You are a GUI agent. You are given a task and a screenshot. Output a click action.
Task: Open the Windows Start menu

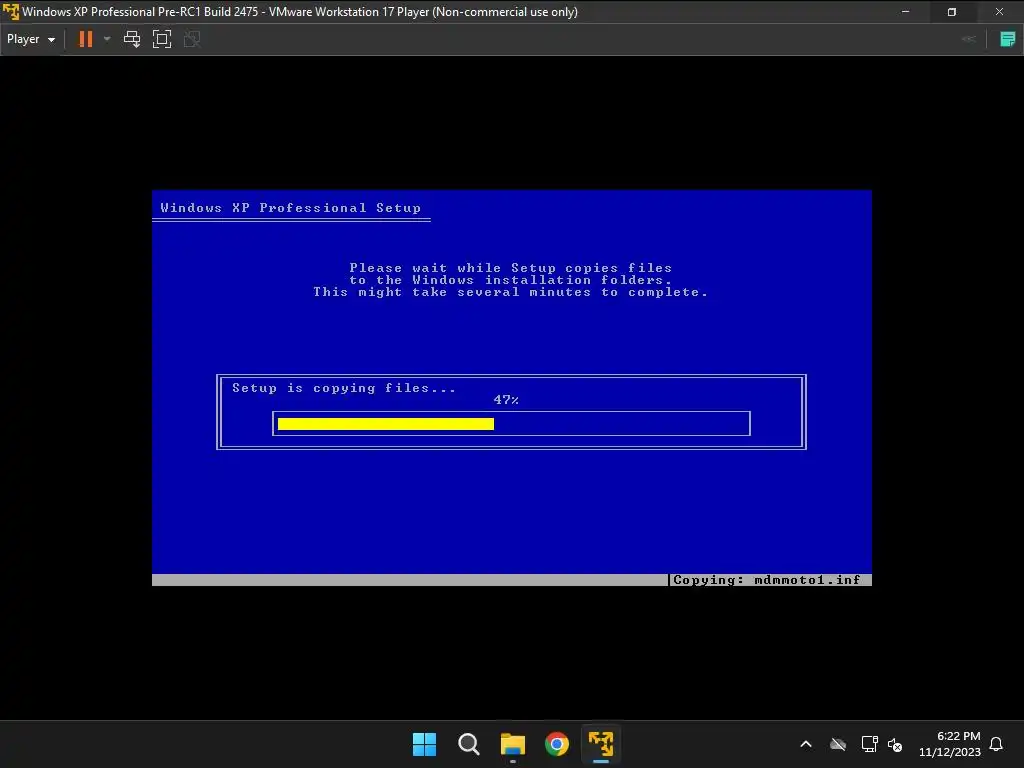pos(424,744)
